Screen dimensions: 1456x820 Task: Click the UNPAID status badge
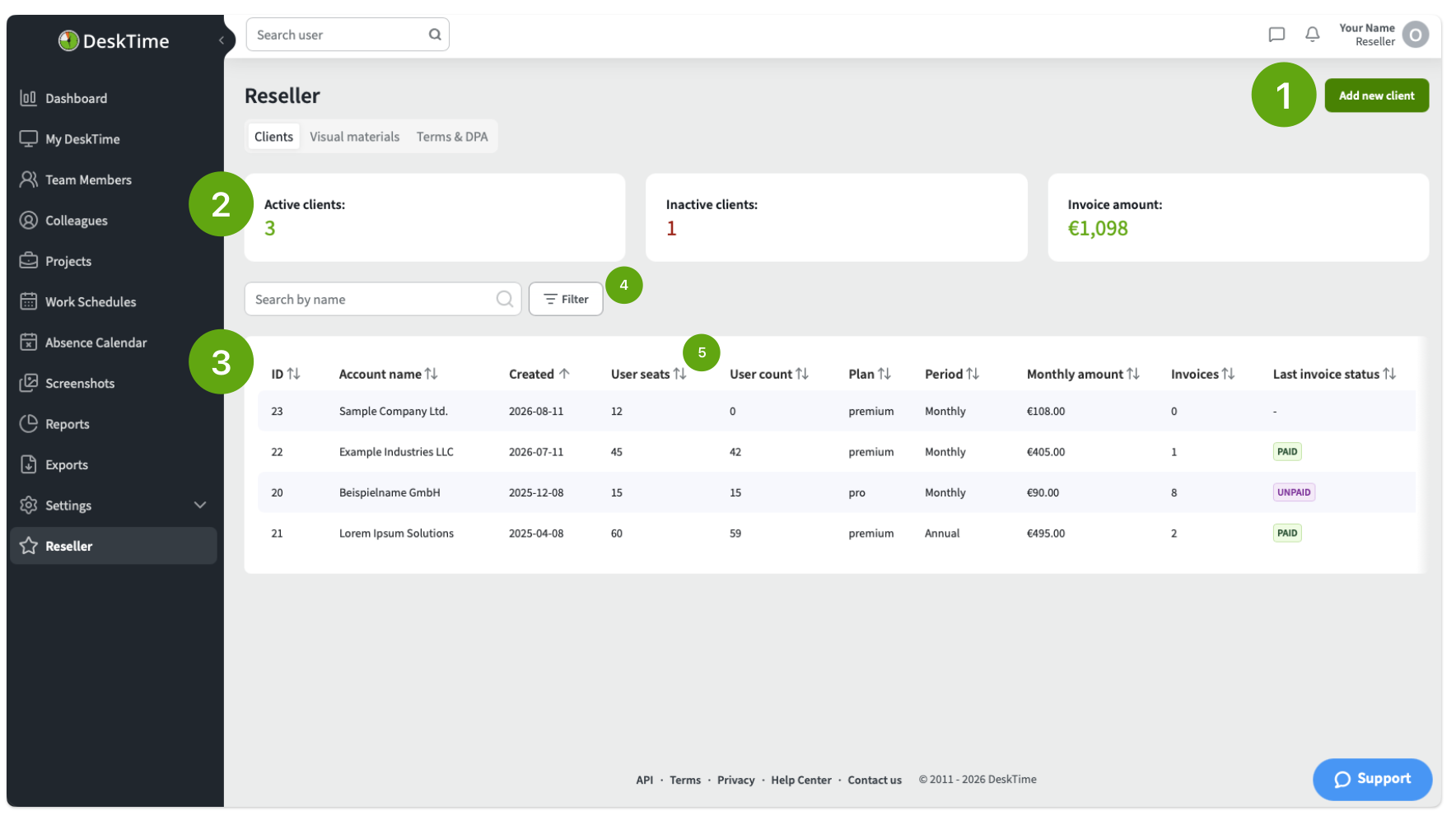coord(1294,492)
